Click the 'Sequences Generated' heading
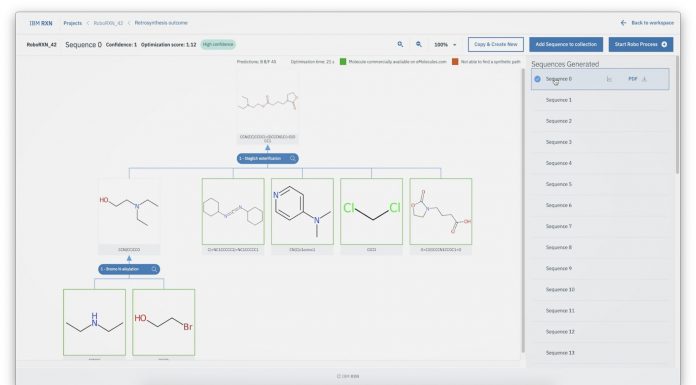 click(565, 64)
